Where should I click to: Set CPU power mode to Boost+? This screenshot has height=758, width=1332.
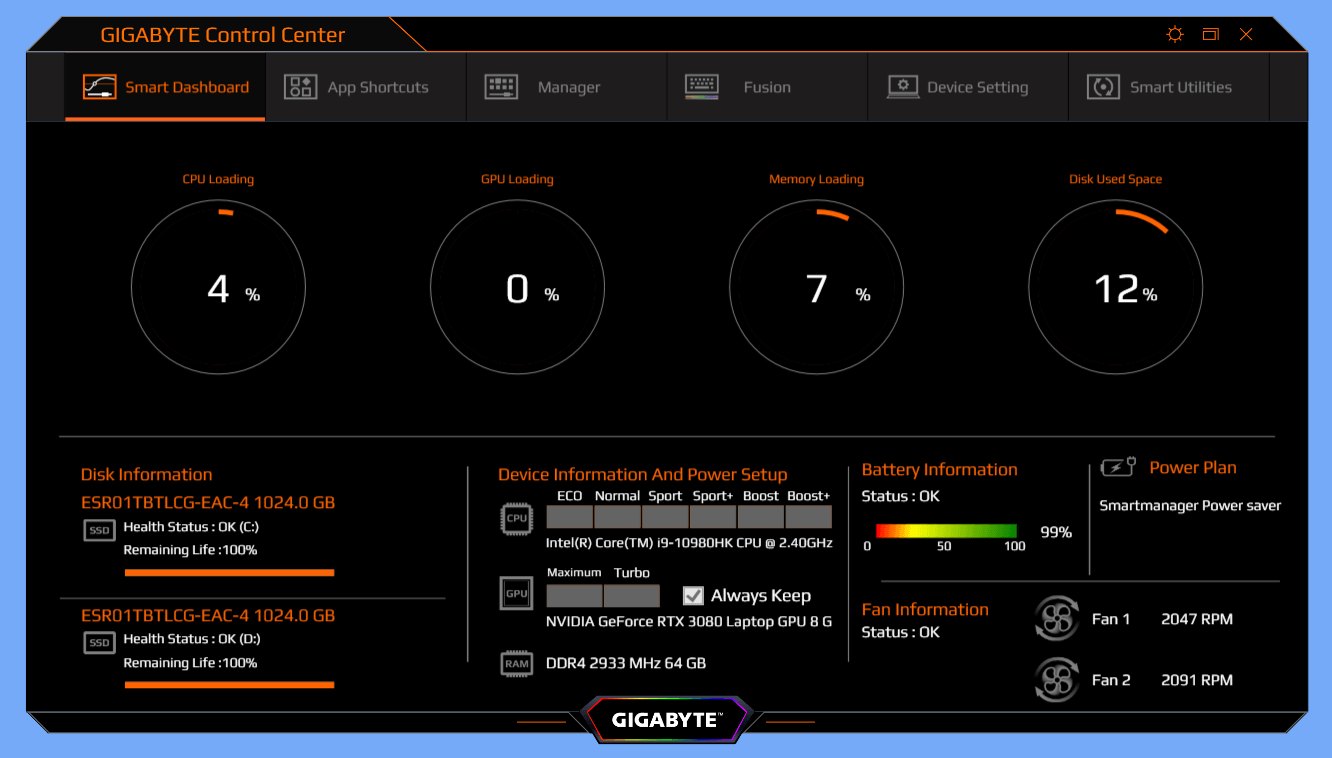point(809,517)
